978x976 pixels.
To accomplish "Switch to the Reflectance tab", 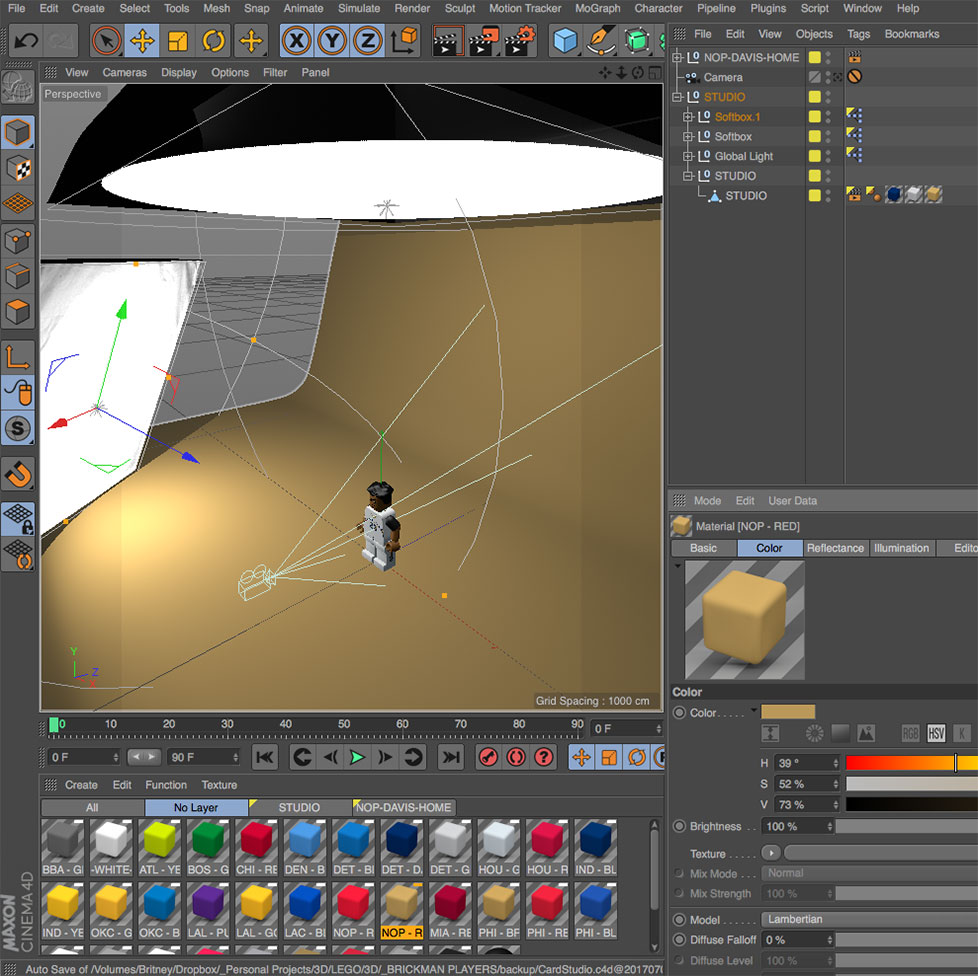I will coord(835,548).
